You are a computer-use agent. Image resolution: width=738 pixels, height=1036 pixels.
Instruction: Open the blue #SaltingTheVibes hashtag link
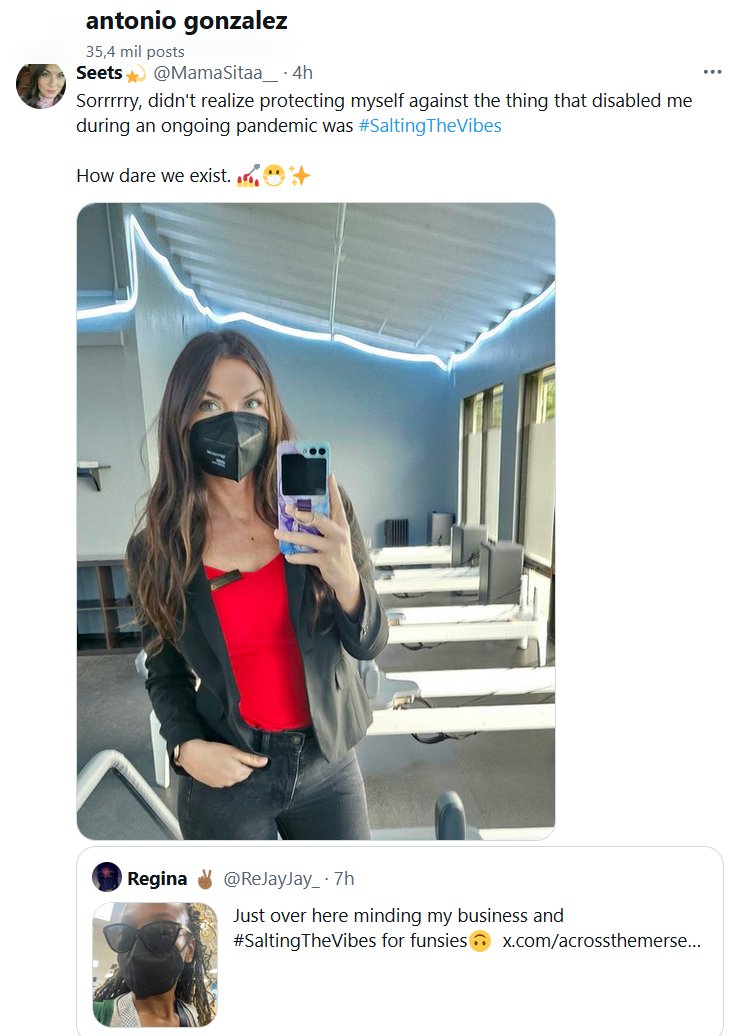(429, 126)
